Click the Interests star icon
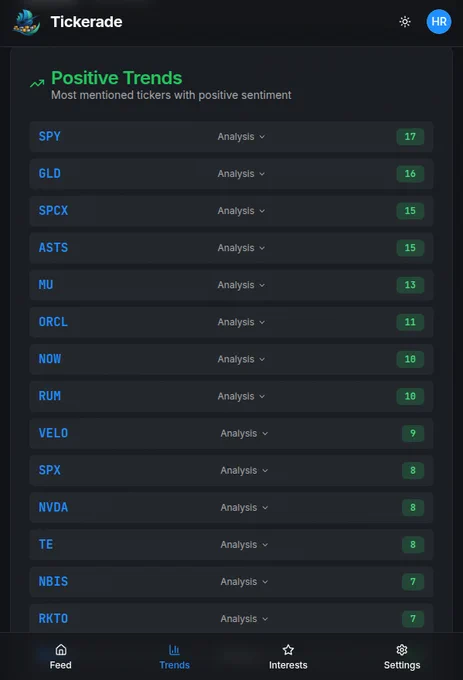The image size is (463, 680). coord(288,649)
